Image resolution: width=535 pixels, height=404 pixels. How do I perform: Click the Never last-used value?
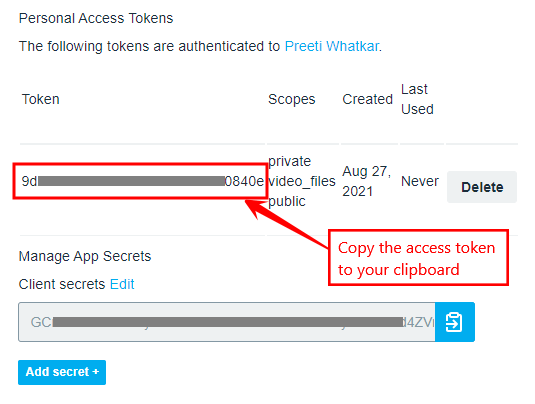tap(420, 181)
